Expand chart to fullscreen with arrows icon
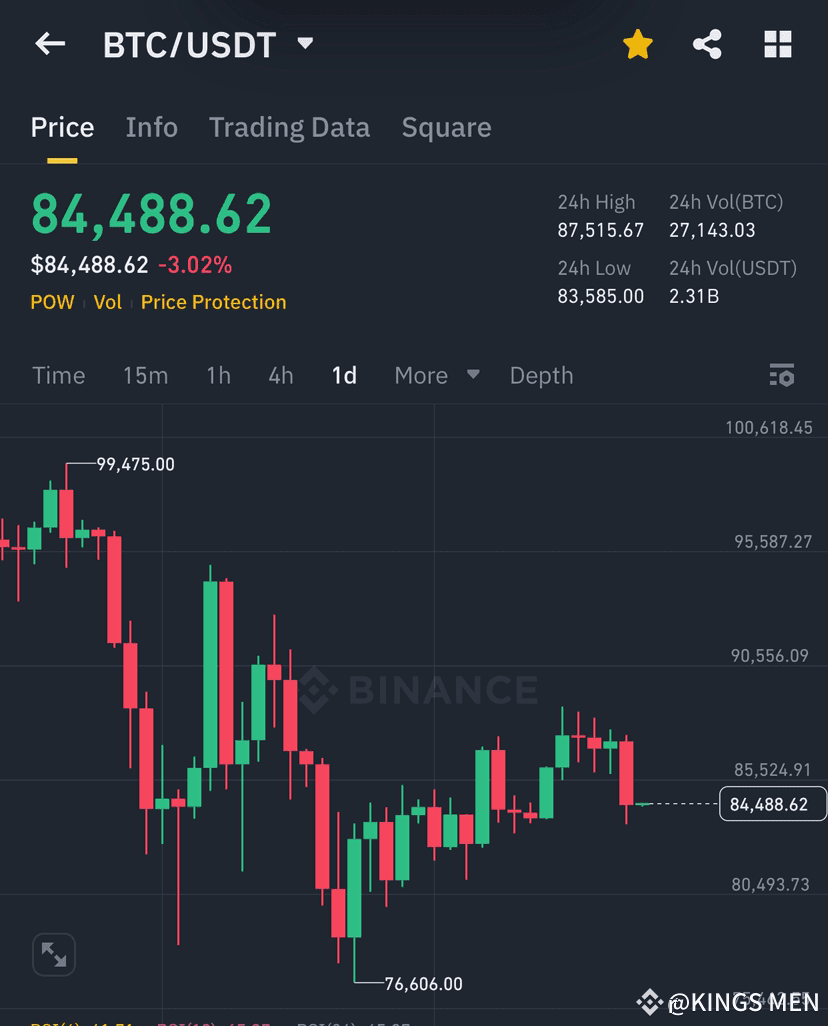Screen dimensions: 828x1026 point(54,954)
